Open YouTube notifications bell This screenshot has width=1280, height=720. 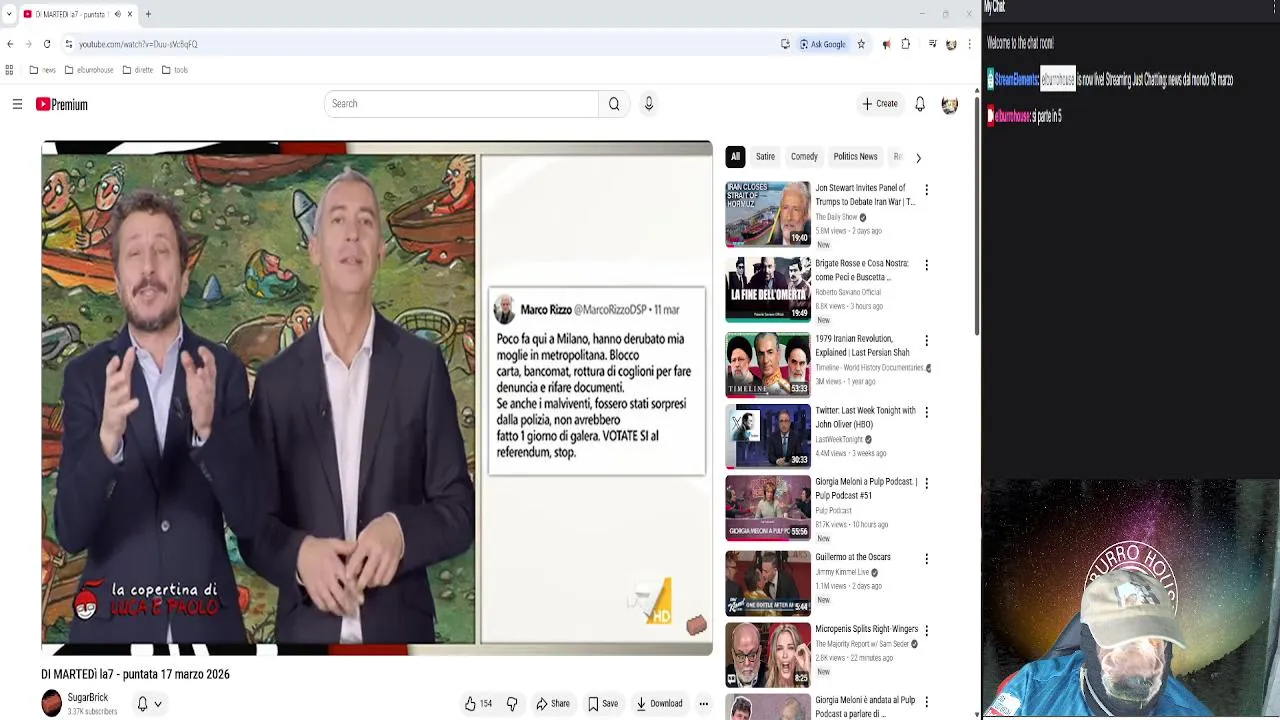pyautogui.click(x=920, y=104)
